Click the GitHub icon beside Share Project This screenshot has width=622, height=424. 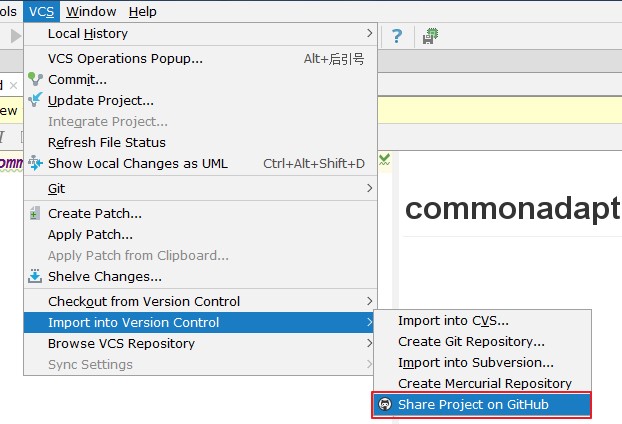point(384,405)
